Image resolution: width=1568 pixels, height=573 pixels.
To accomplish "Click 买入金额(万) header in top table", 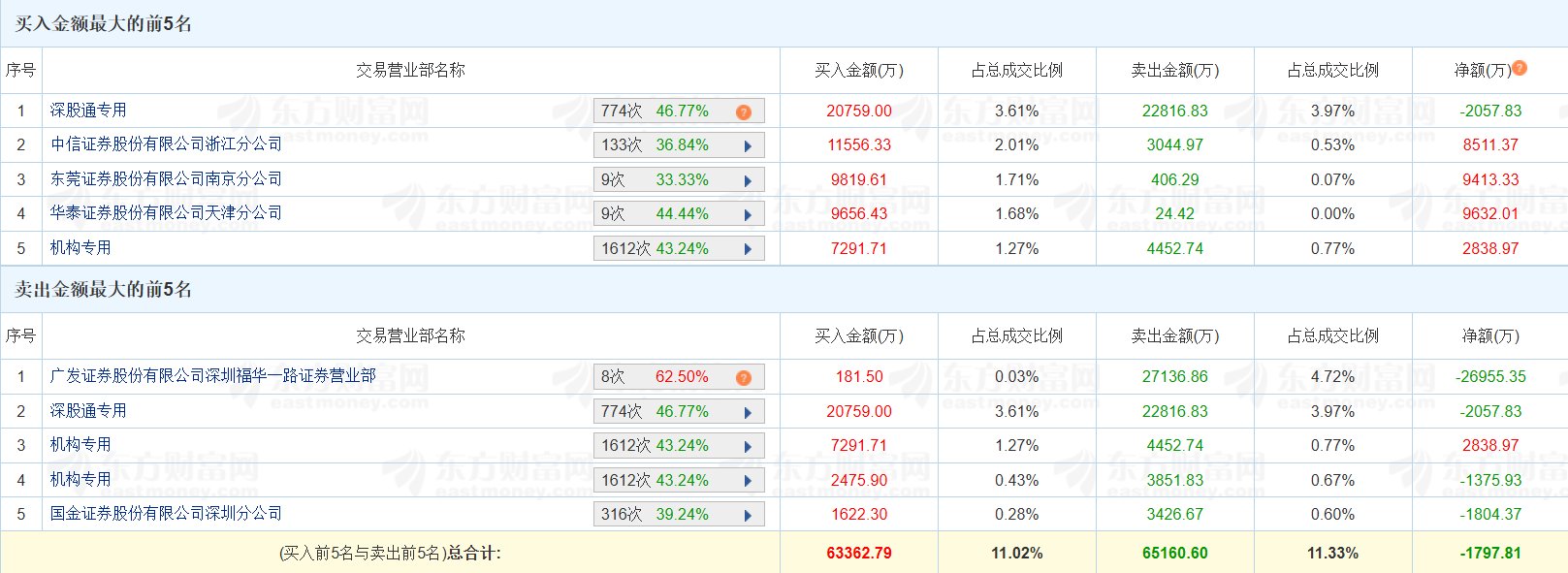I will (858, 71).
